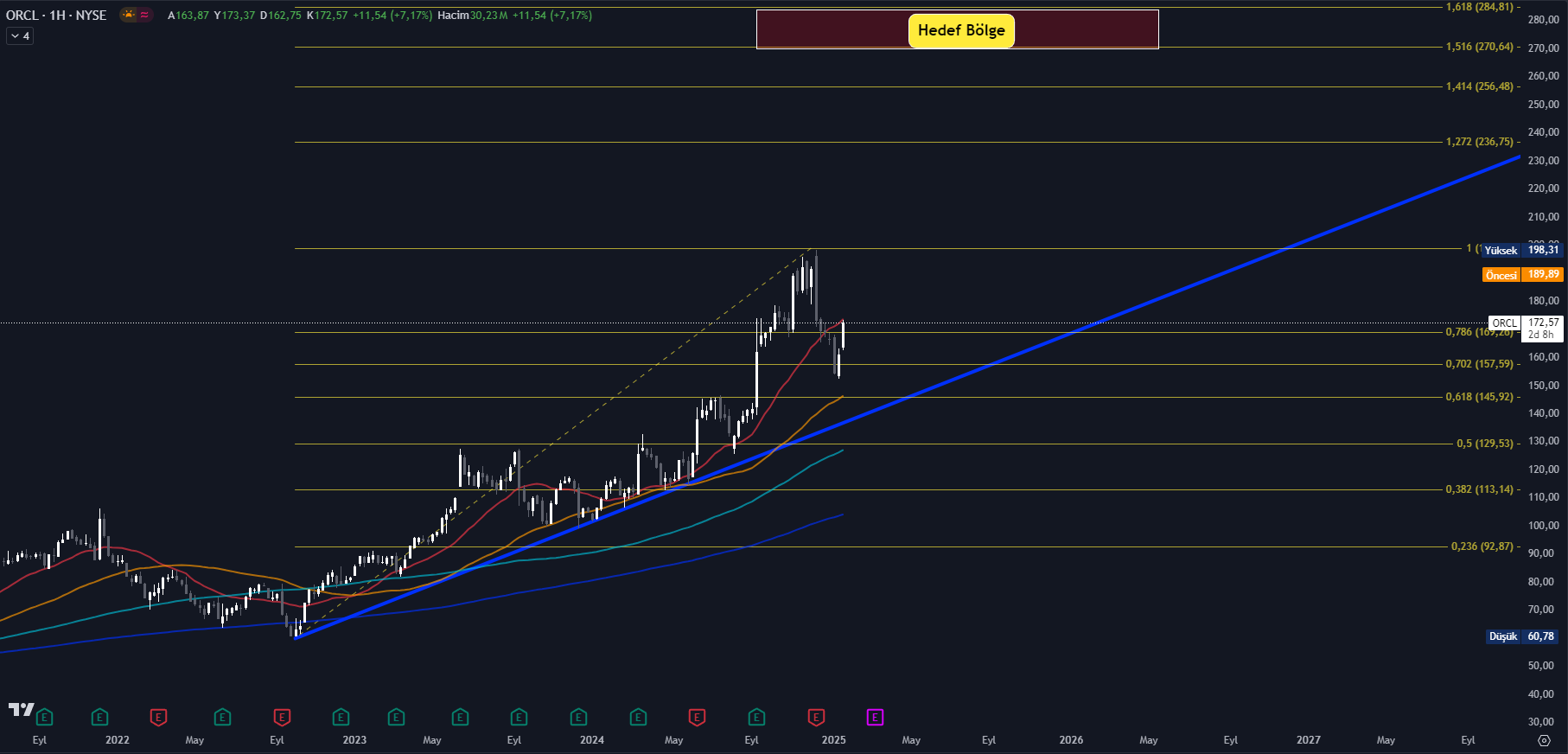Click the open value A163,87

tap(188, 16)
